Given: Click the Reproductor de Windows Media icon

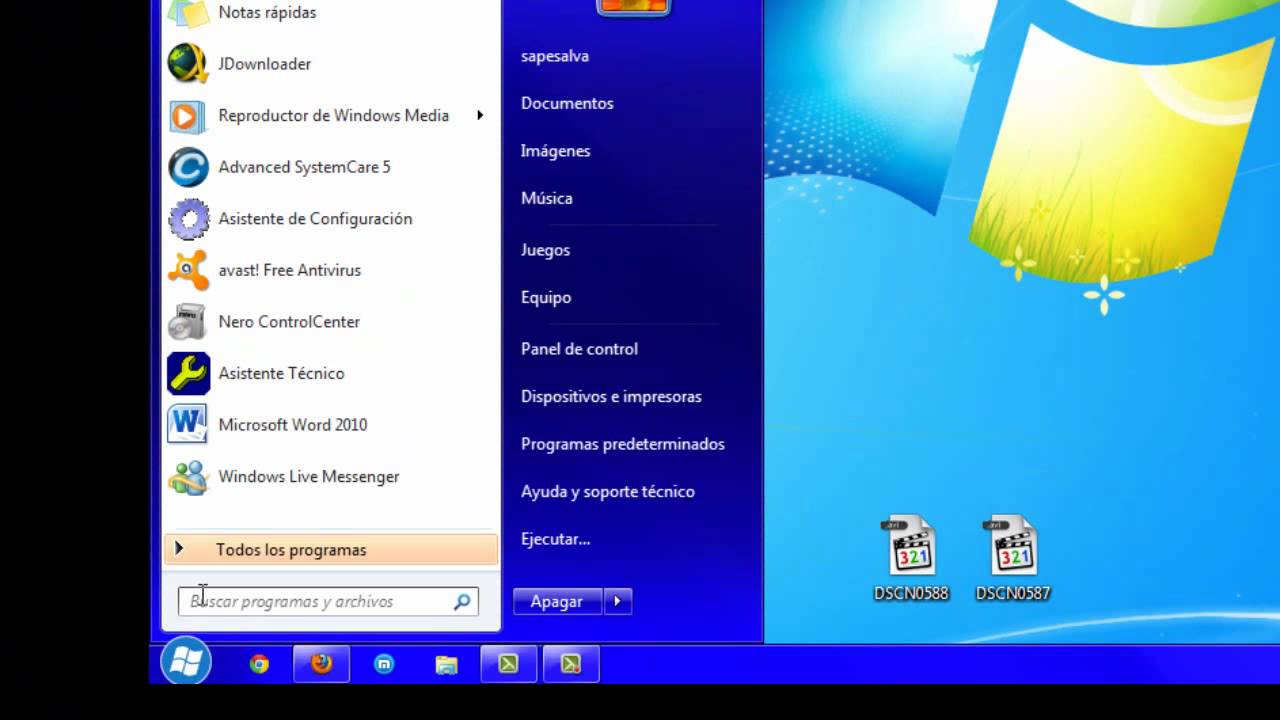Looking at the screenshot, I should (x=188, y=116).
